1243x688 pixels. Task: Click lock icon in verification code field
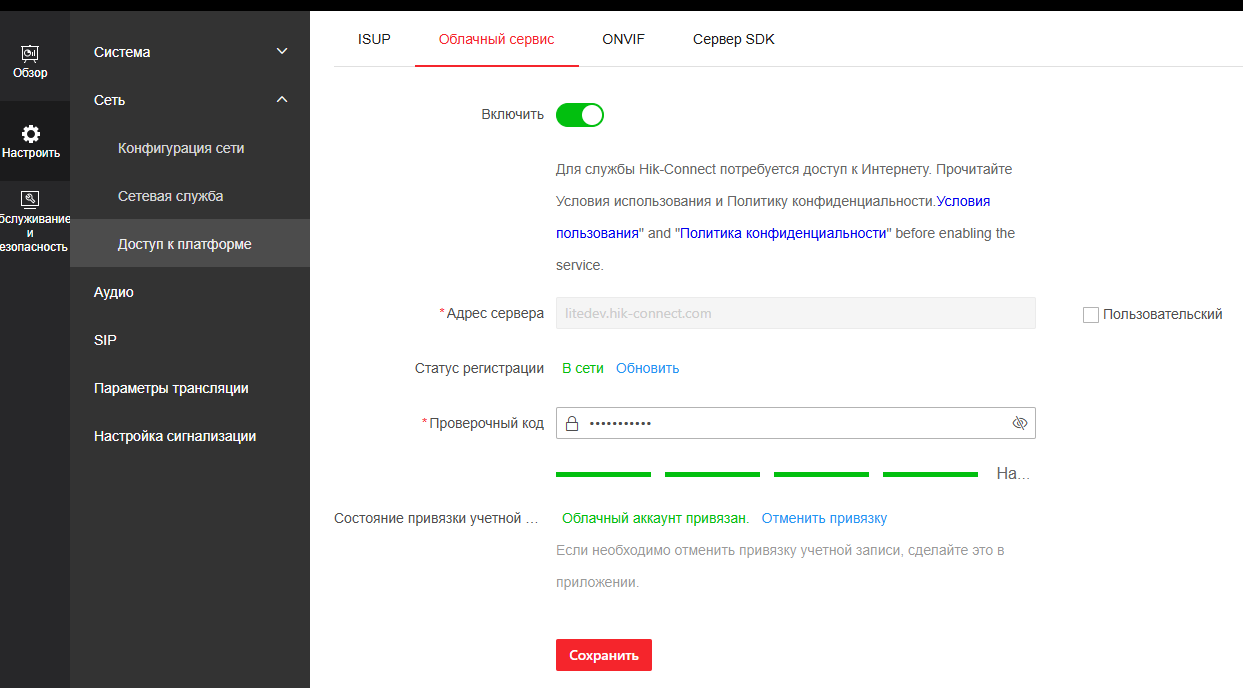click(x=572, y=424)
